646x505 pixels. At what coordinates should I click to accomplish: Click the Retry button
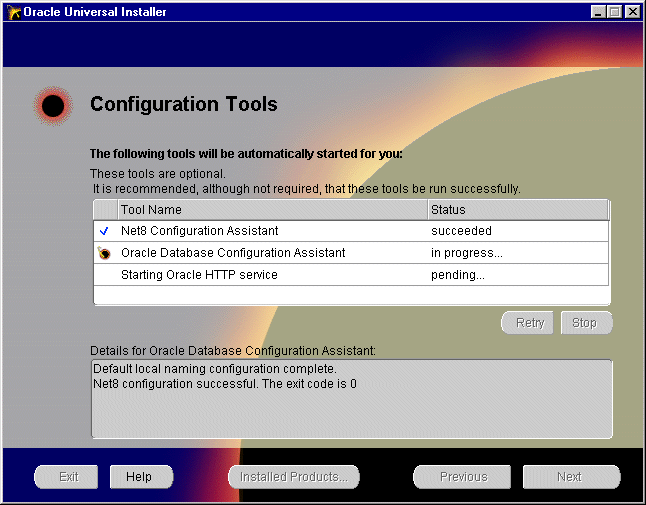528,323
